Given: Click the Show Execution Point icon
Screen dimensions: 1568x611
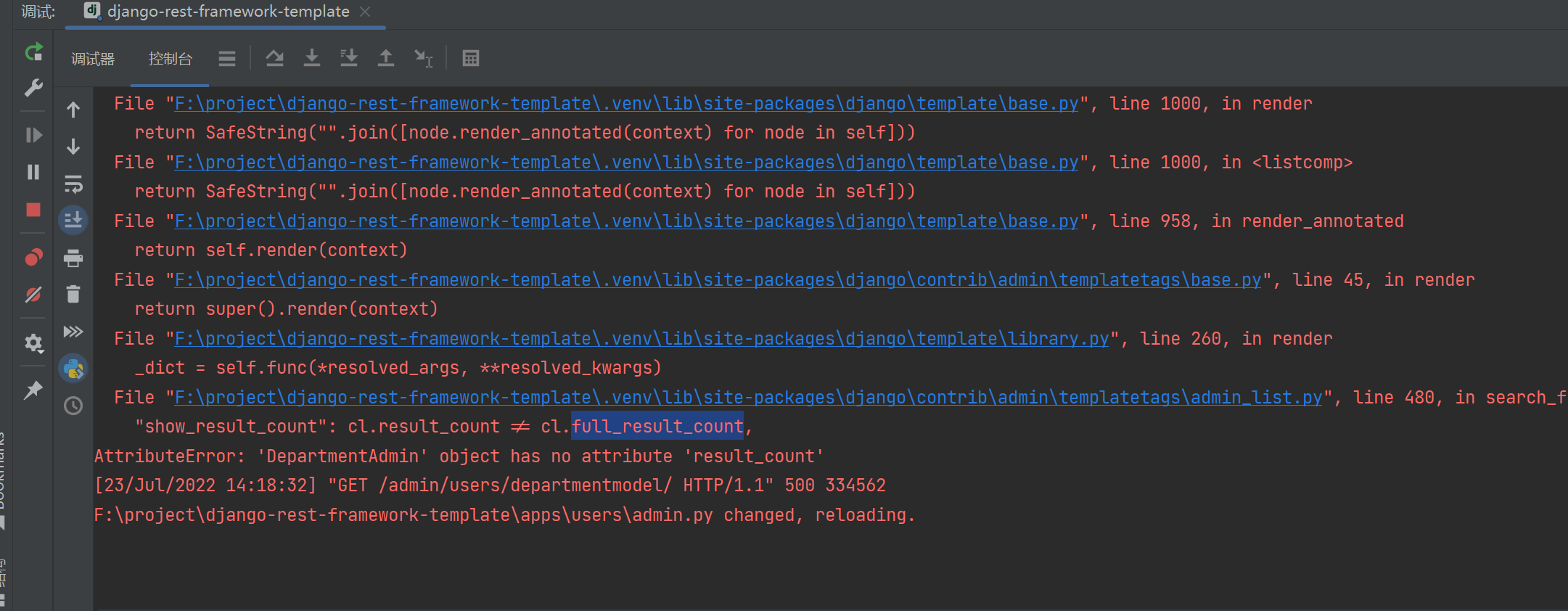Looking at the screenshot, I should click(227, 59).
